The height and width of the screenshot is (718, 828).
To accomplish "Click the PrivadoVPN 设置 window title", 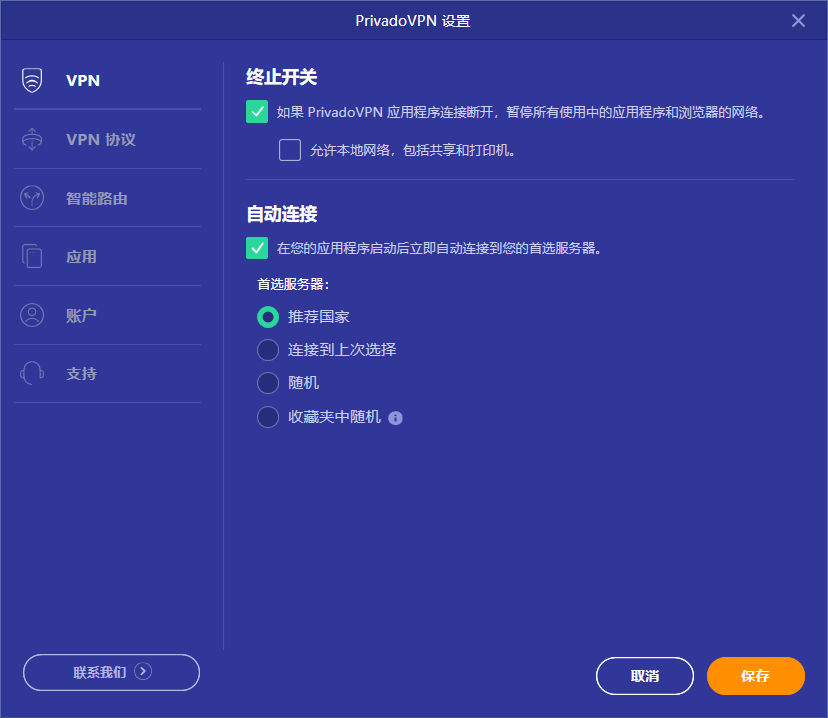I will point(413,21).
